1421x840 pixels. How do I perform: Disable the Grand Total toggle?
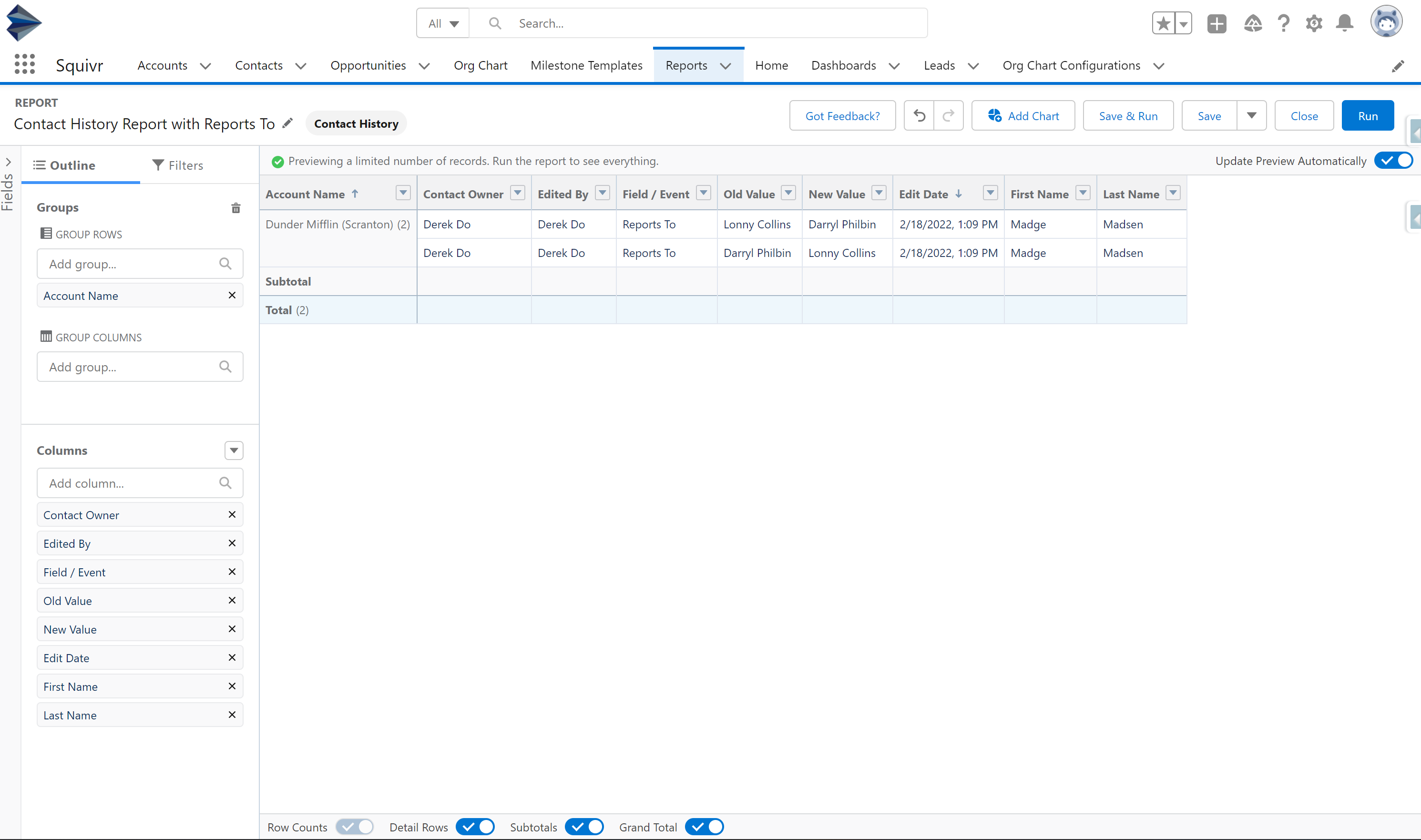pos(704,827)
